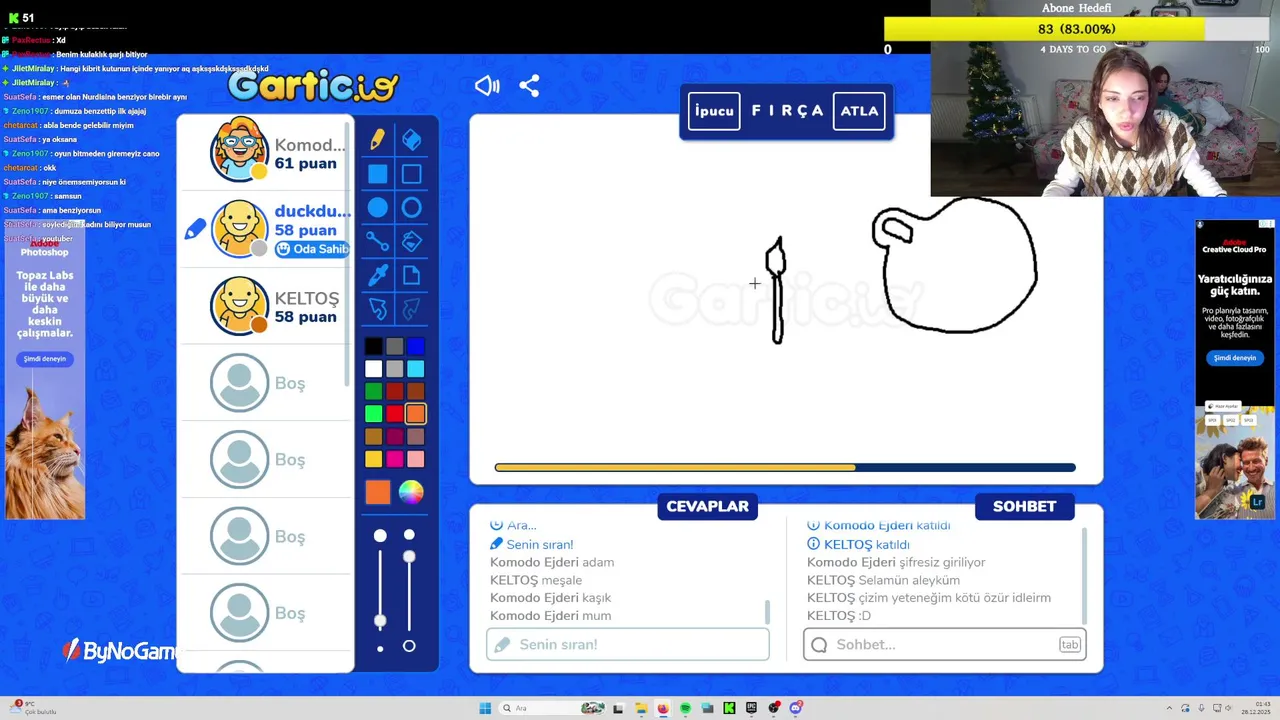Switch to the SOHBET tab
Screen dimensions: 1280x720
click(1024, 506)
